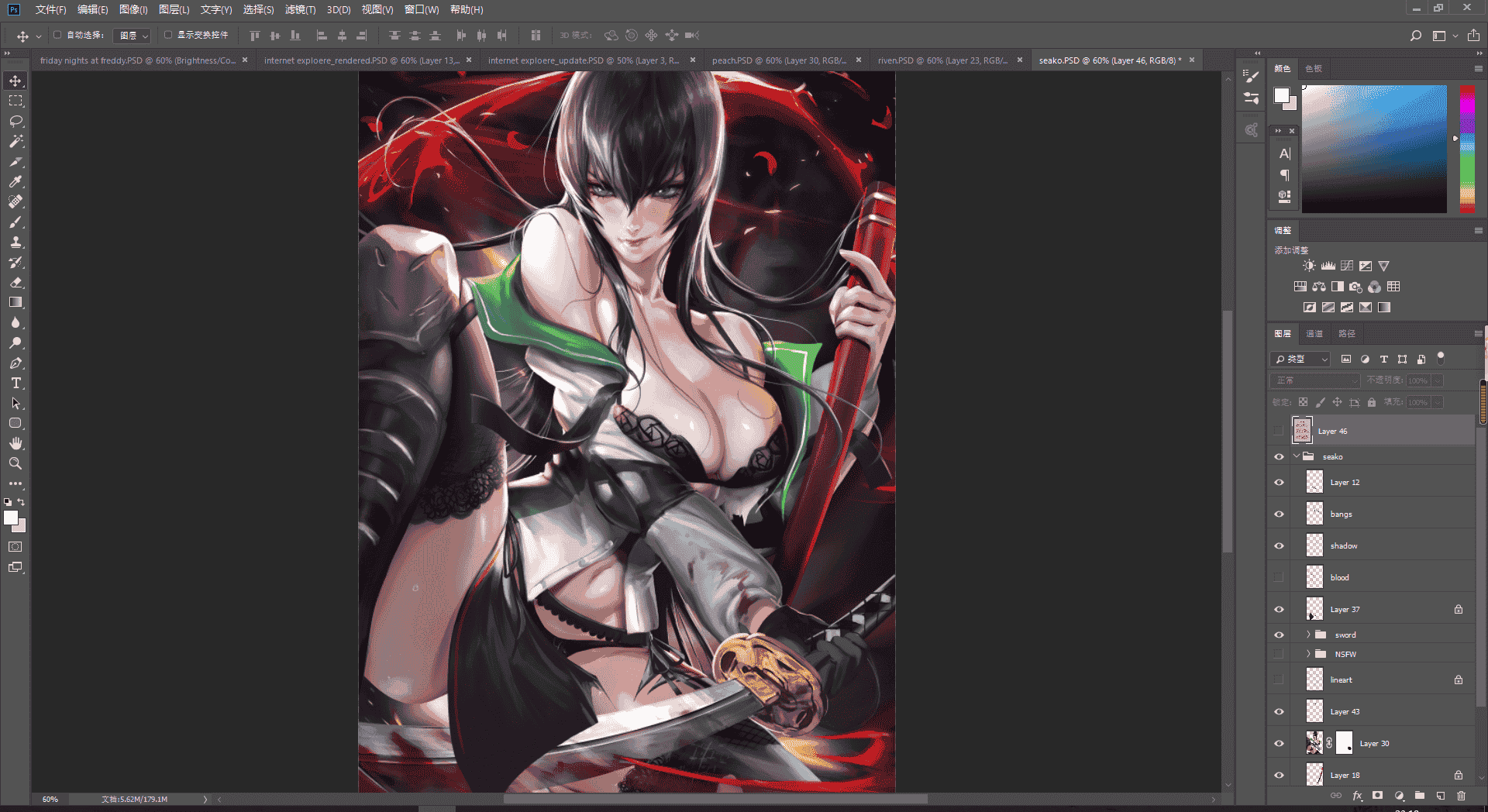Select the Gradient tool
Viewport: 1488px width, 812px height.
15,302
